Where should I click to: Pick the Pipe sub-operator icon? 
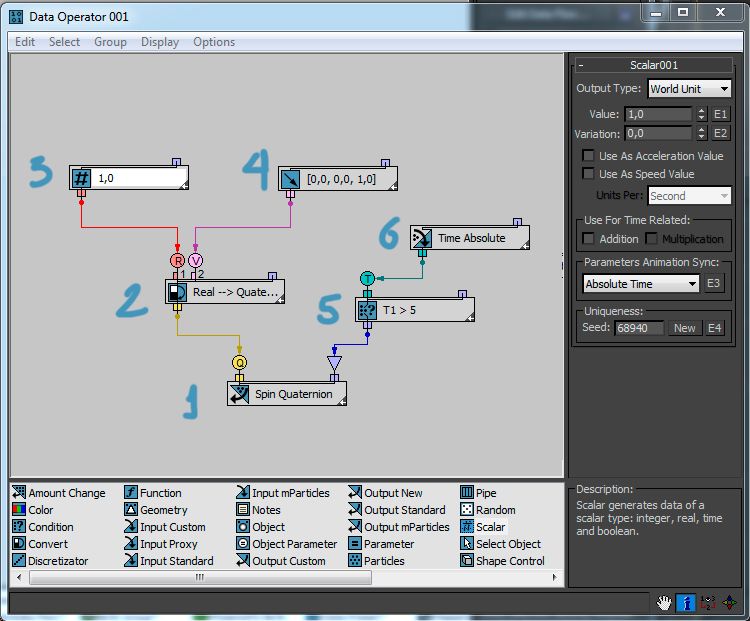tap(467, 492)
